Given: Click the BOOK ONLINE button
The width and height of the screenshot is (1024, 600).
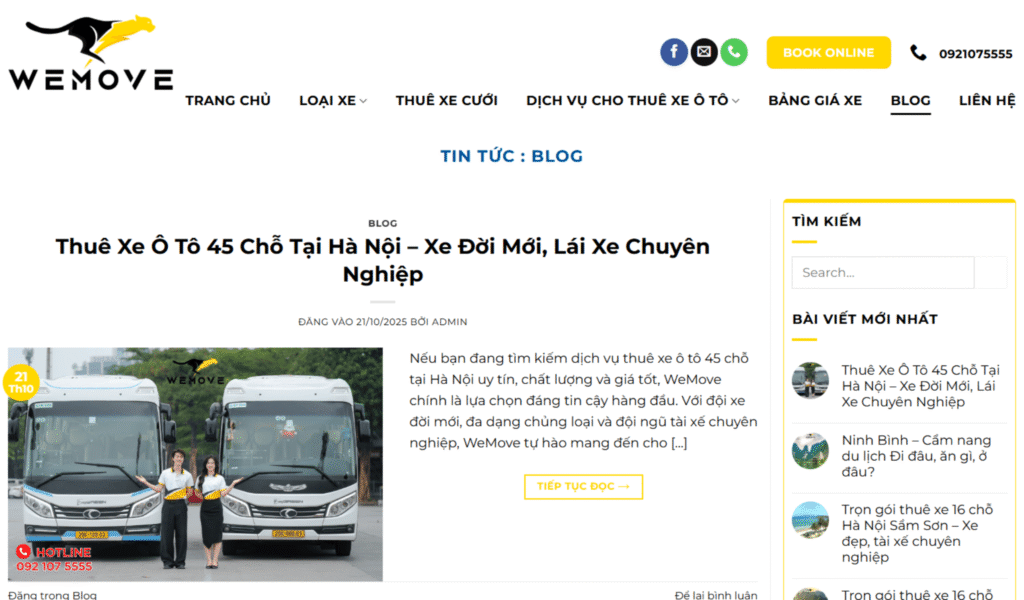Looking at the screenshot, I should click(x=829, y=53).
